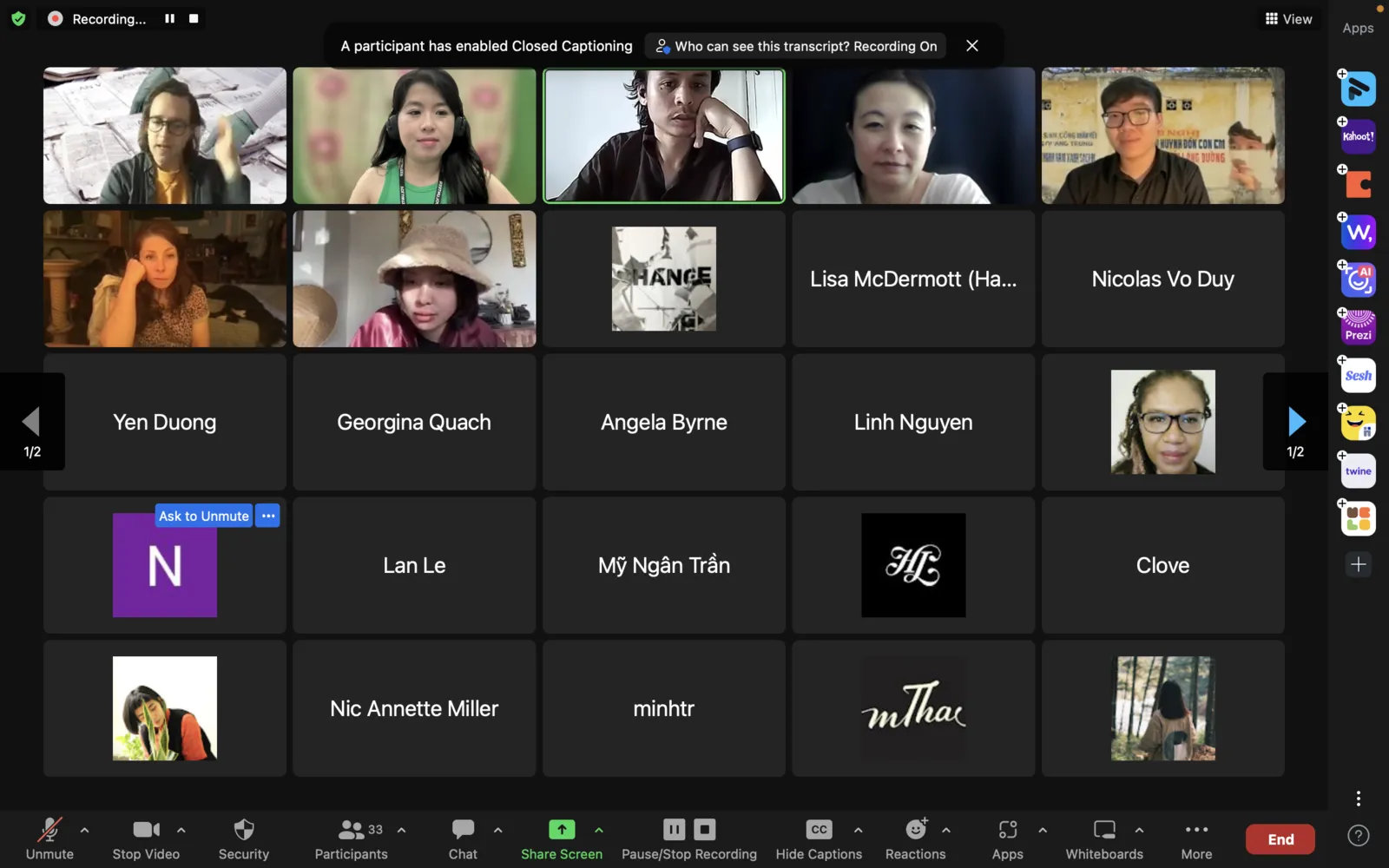Click Ask to Unmute on participant N

click(204, 516)
